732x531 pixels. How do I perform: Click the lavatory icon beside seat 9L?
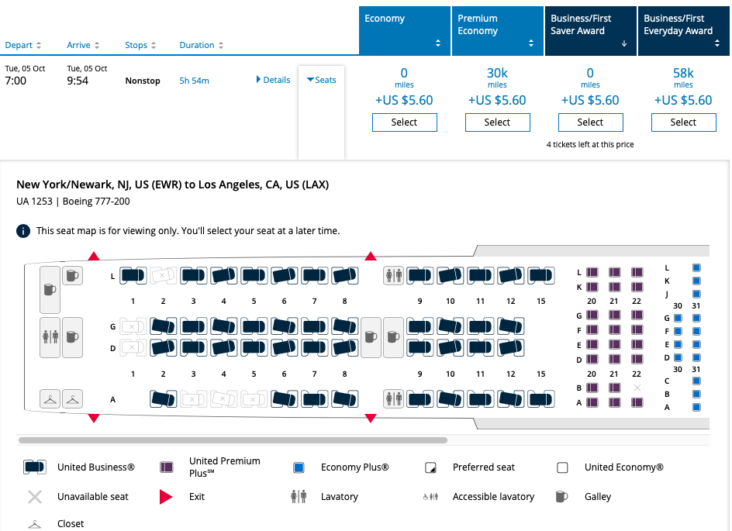394,276
